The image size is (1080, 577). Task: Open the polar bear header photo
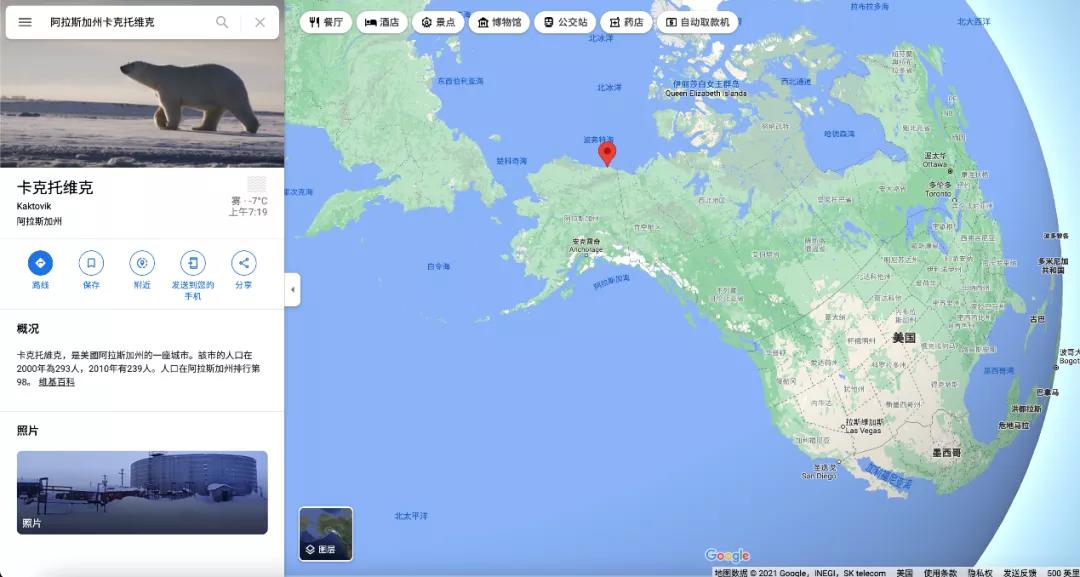tap(142, 103)
